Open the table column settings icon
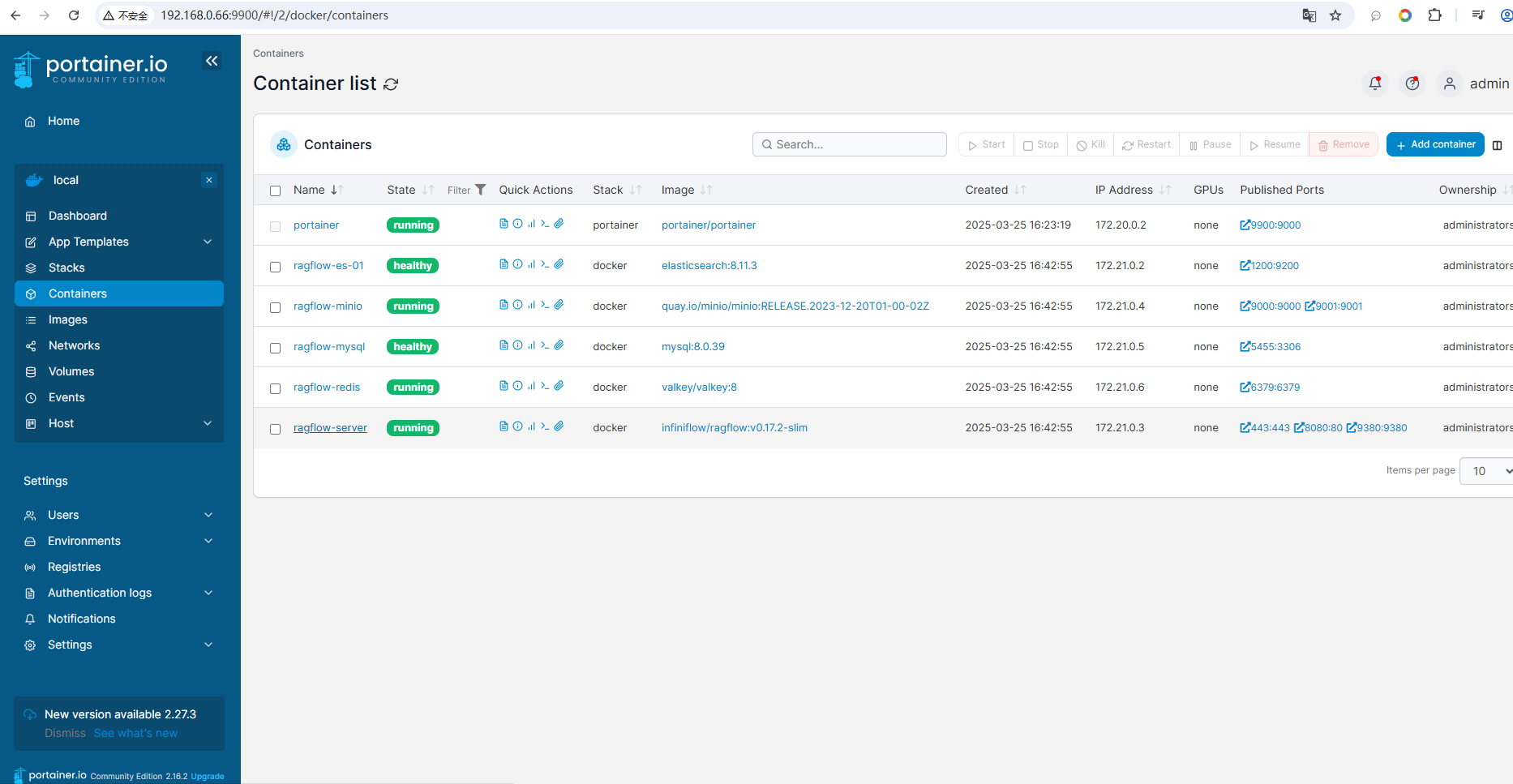1513x784 pixels. [1497, 145]
